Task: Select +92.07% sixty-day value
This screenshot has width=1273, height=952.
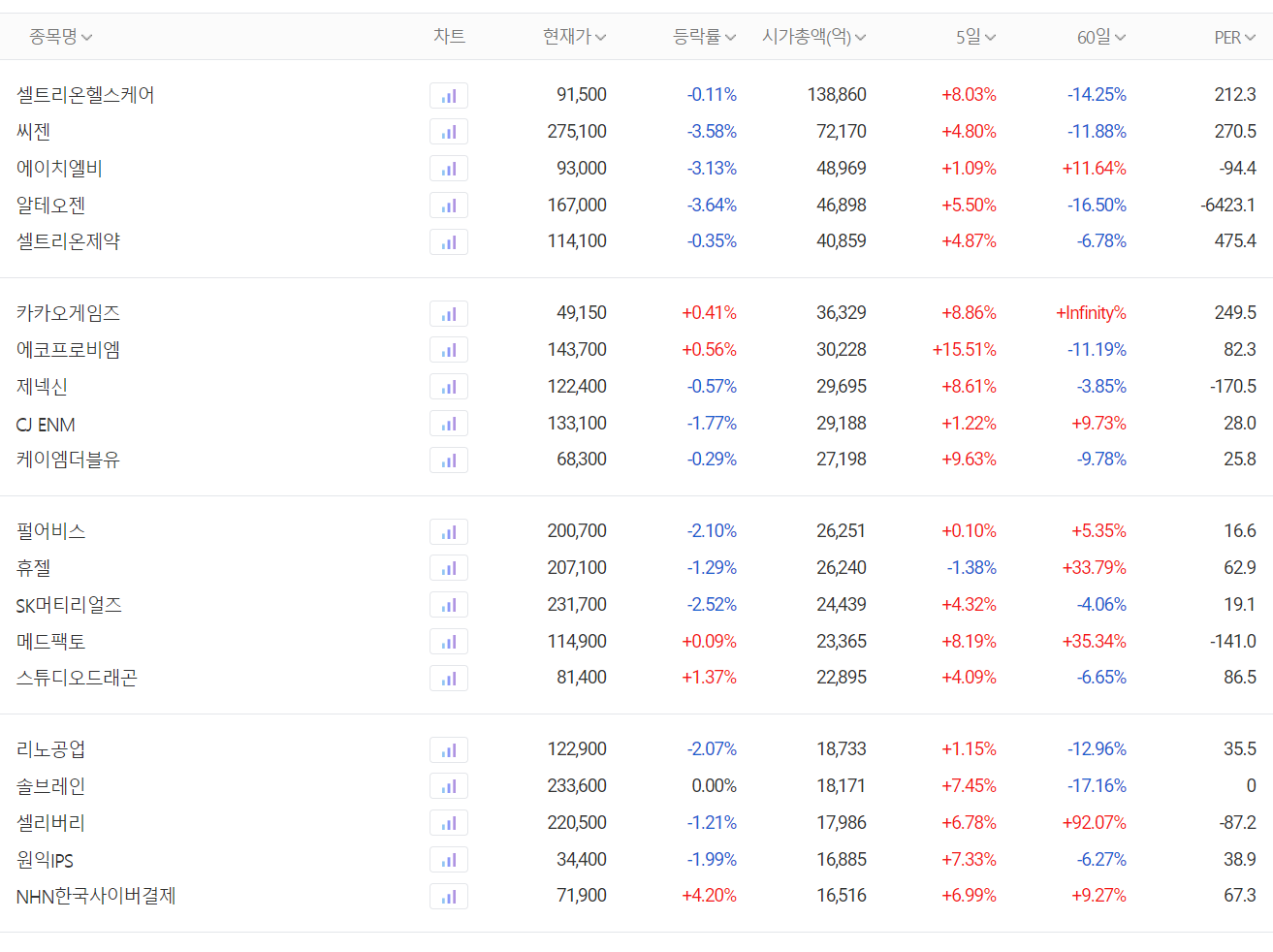Action: [1095, 823]
